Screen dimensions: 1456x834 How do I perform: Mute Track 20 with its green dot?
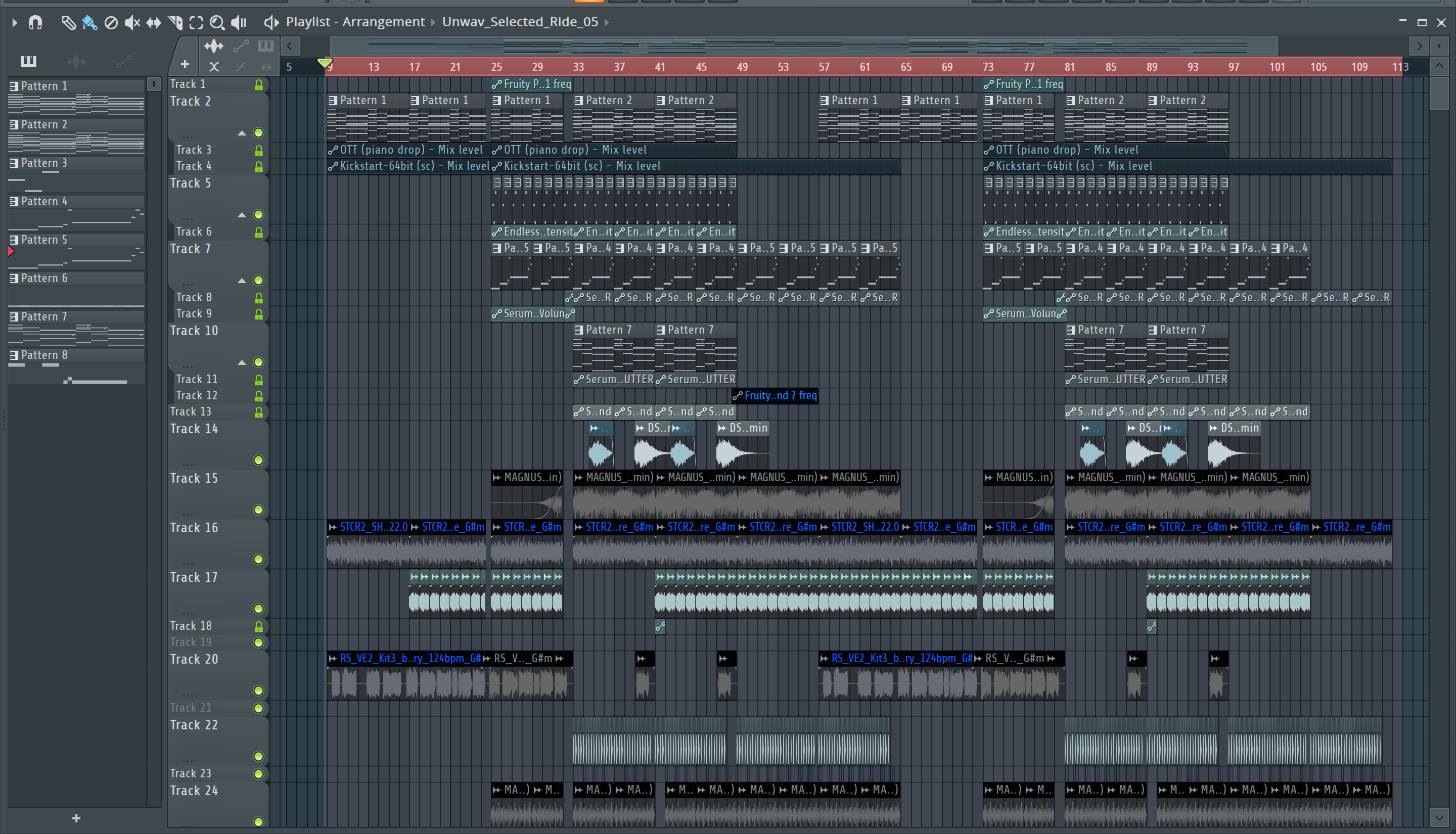click(x=259, y=690)
